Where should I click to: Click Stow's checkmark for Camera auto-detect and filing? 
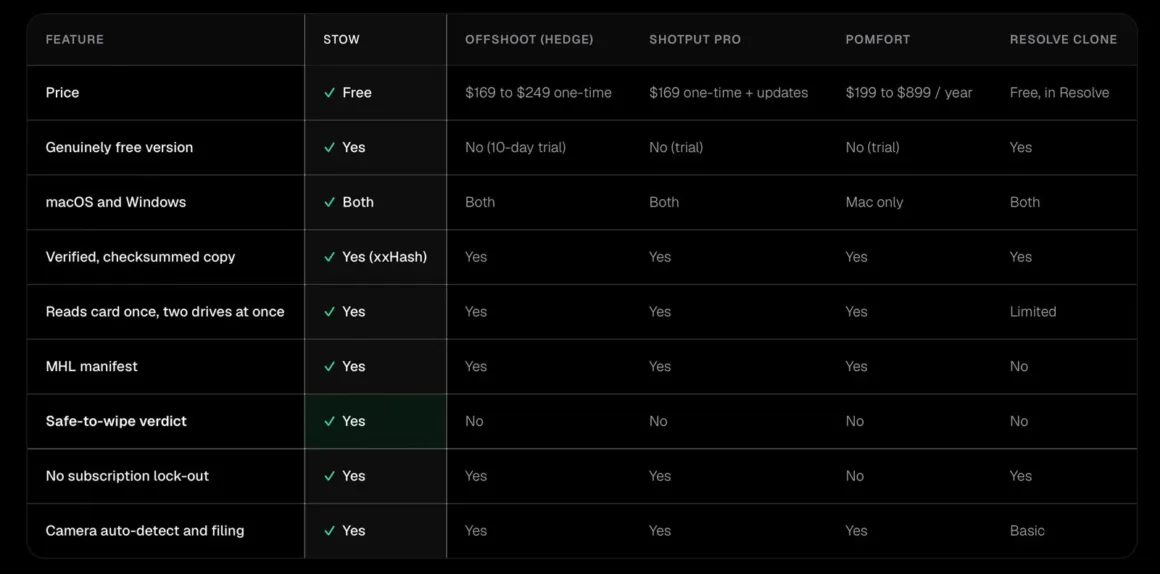click(x=329, y=531)
